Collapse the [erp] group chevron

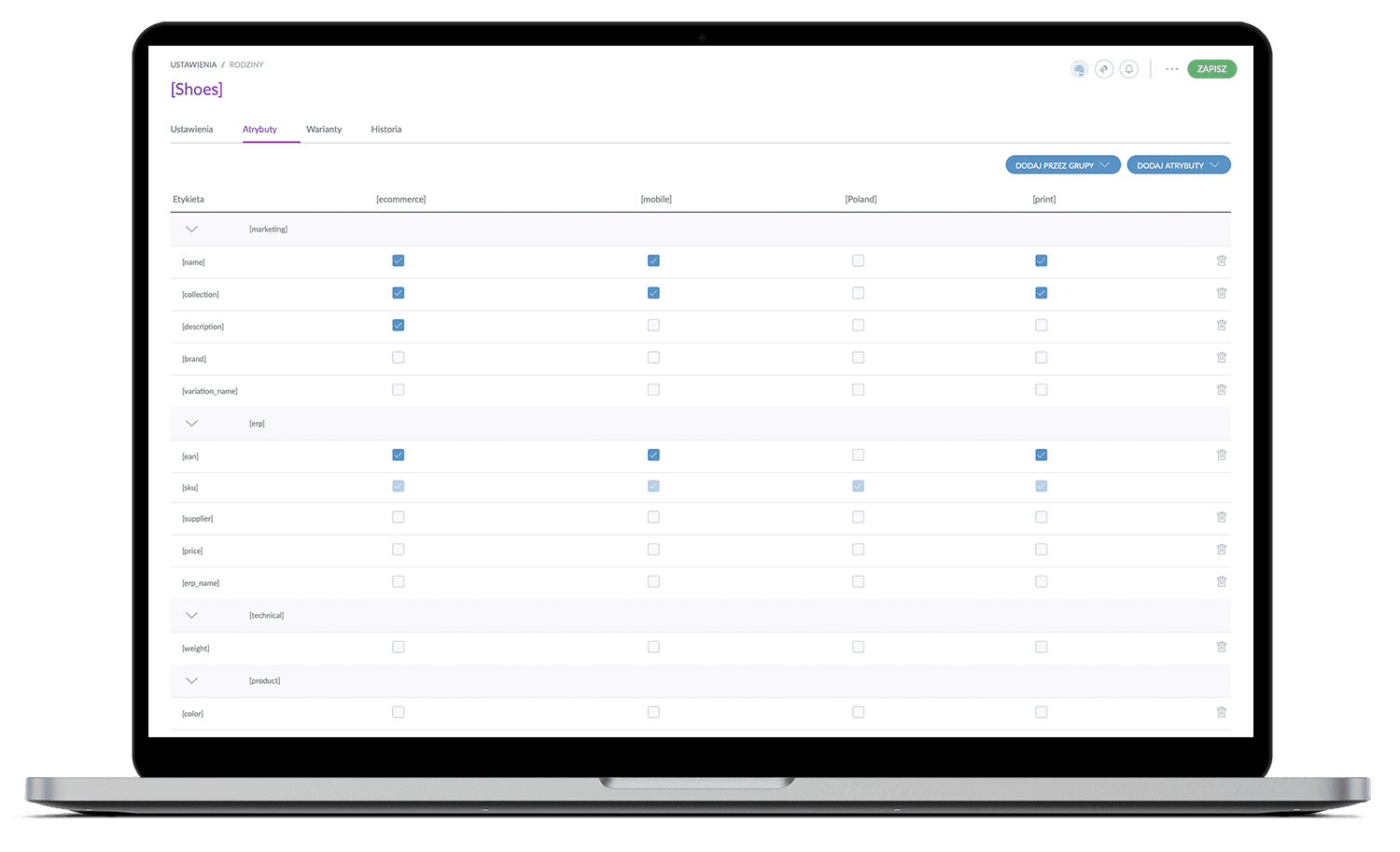[191, 424]
